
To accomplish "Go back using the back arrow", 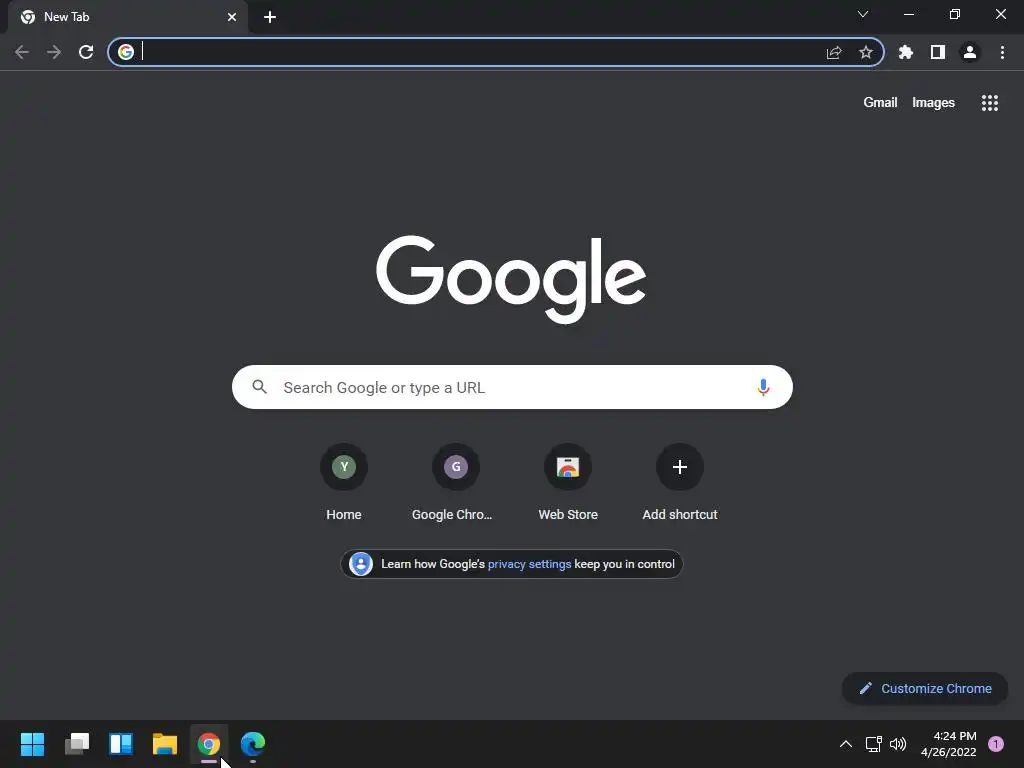I will [22, 52].
